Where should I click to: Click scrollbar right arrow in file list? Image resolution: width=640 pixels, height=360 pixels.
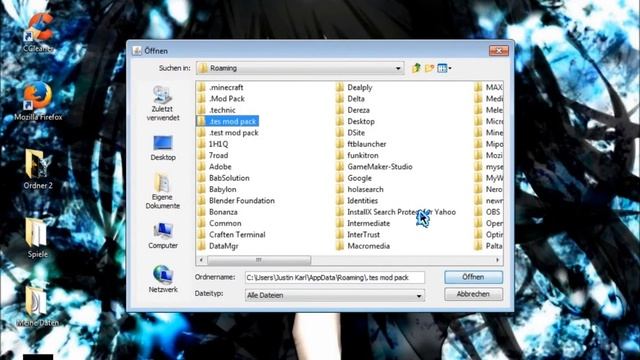click(498, 260)
